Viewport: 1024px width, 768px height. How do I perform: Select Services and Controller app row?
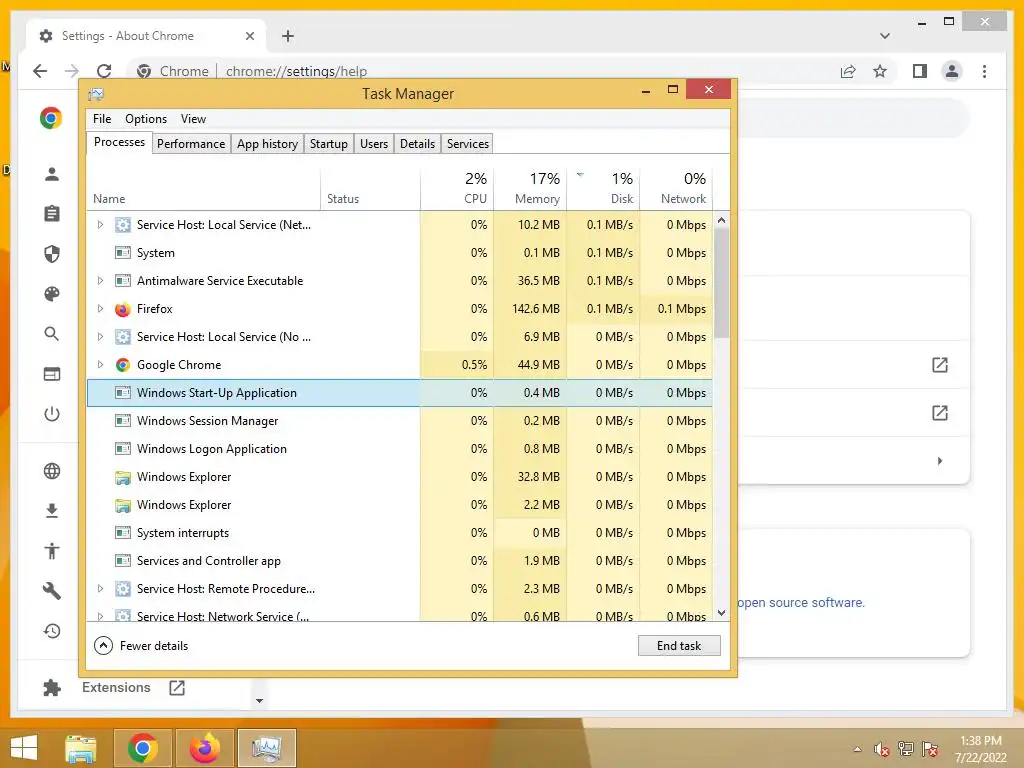(400, 561)
